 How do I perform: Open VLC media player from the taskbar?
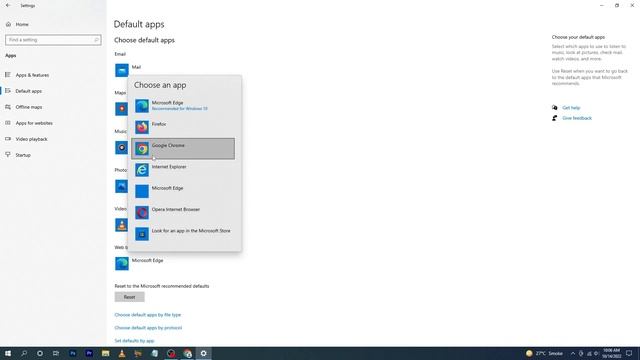coord(122,353)
